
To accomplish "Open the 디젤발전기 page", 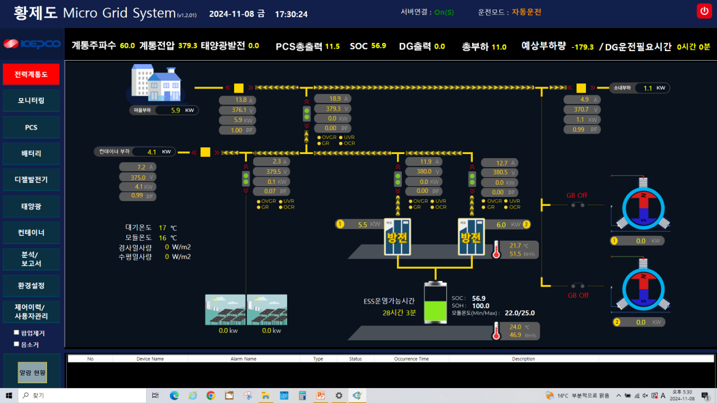I will (31, 180).
